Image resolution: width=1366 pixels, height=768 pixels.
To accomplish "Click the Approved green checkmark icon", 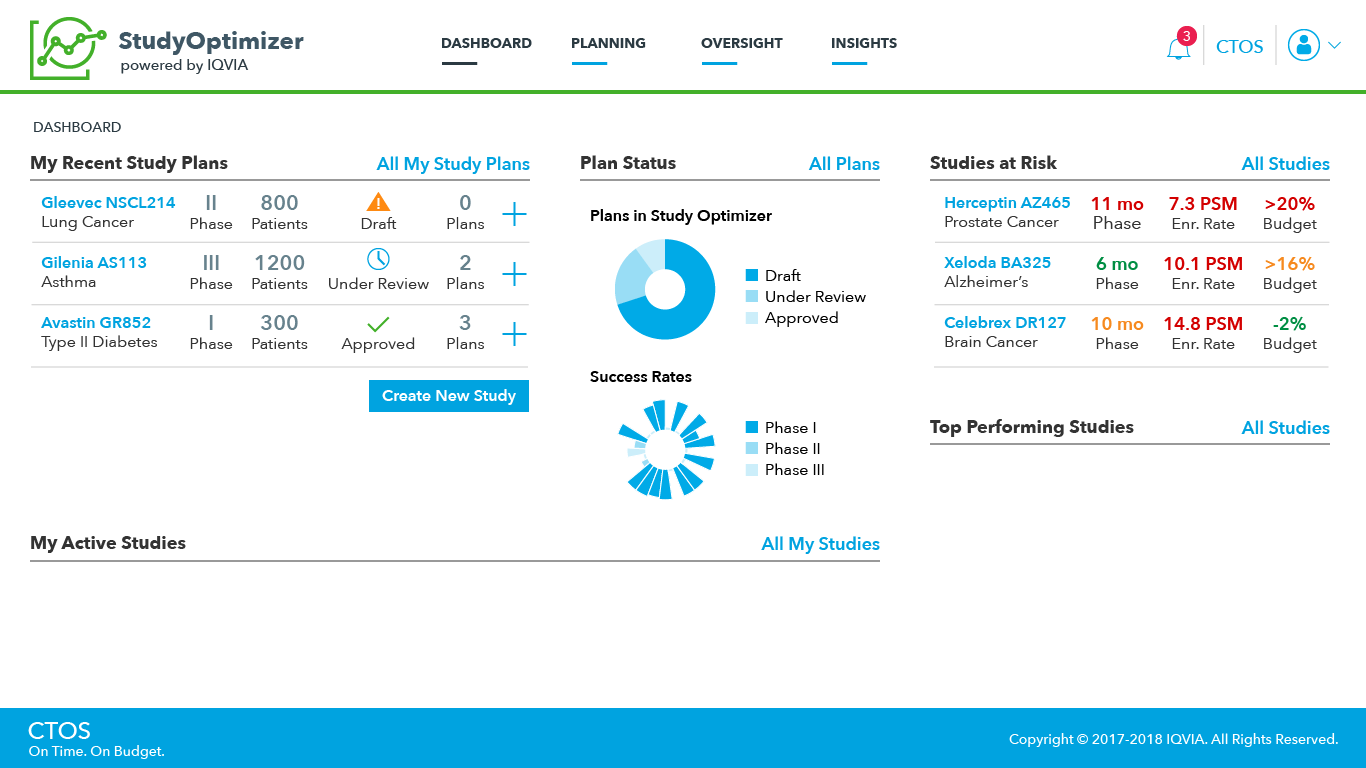I will (x=378, y=323).
